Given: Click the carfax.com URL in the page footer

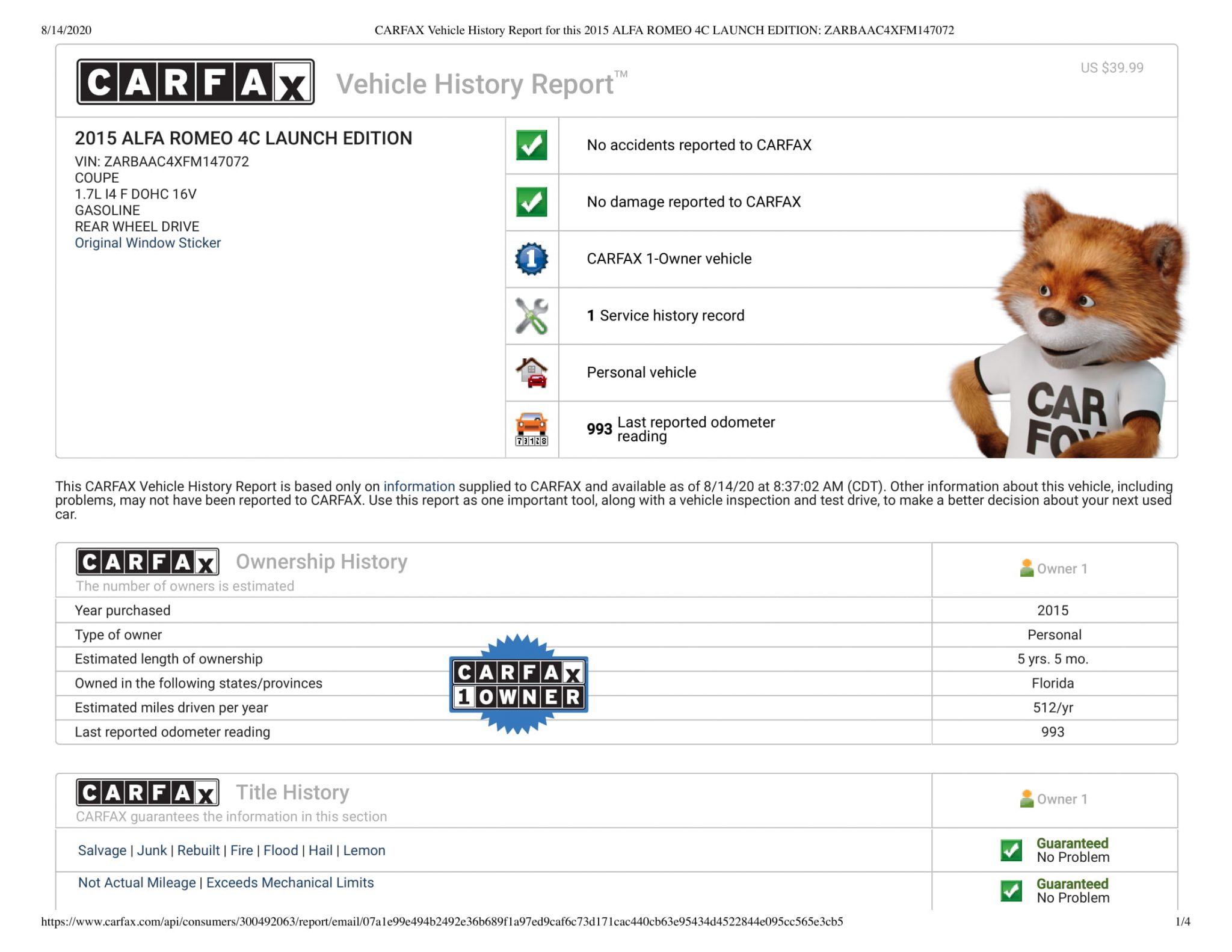Looking at the screenshot, I should [442, 922].
